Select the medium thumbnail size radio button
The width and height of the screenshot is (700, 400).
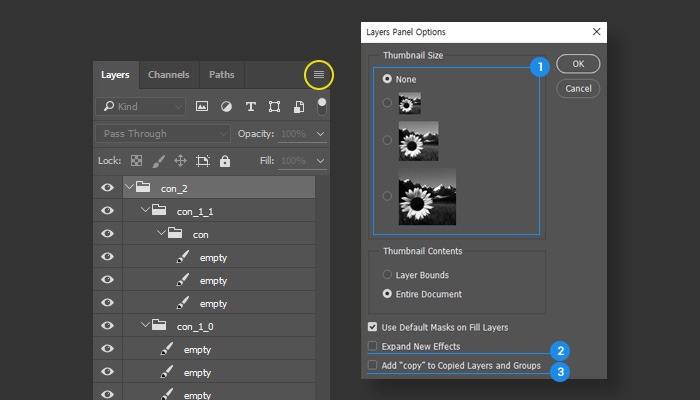387,140
